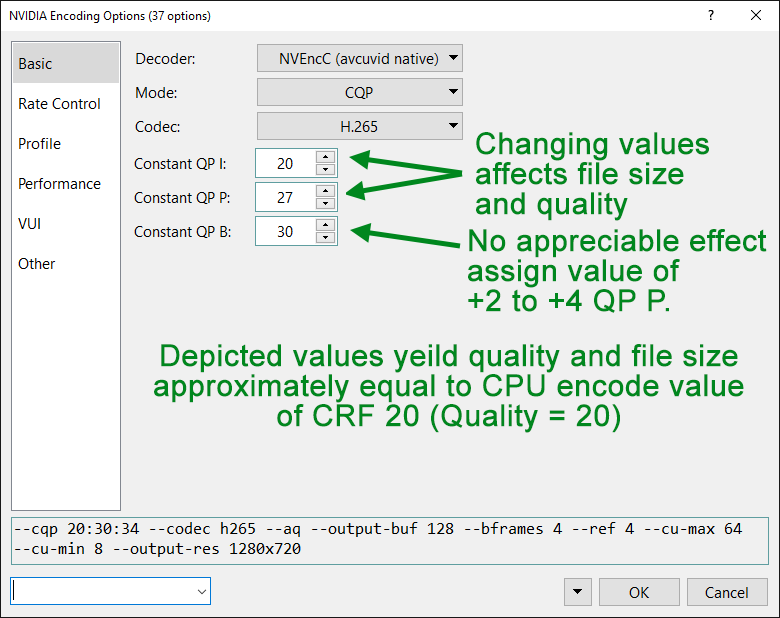Expand the bottom-left search combo box
This screenshot has width=780, height=618.
[x=201, y=591]
